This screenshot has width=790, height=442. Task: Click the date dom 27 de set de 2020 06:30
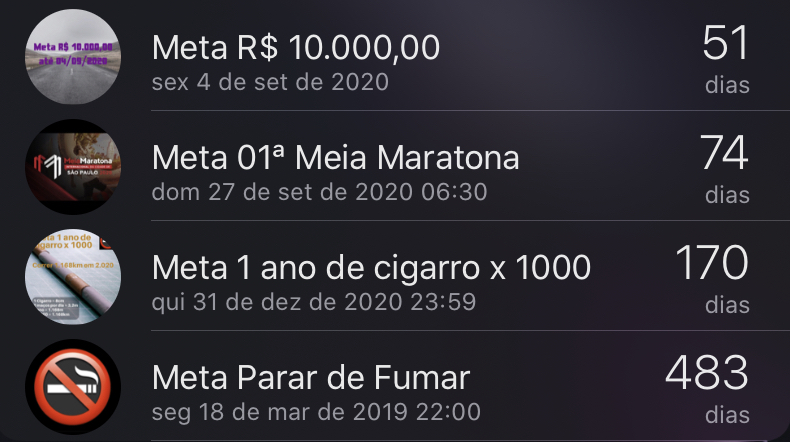point(320,191)
